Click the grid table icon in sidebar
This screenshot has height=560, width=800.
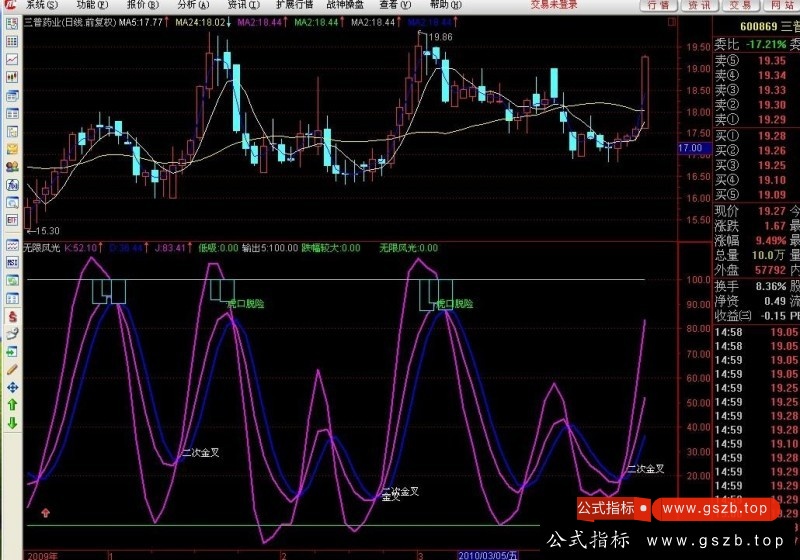[x=12, y=42]
